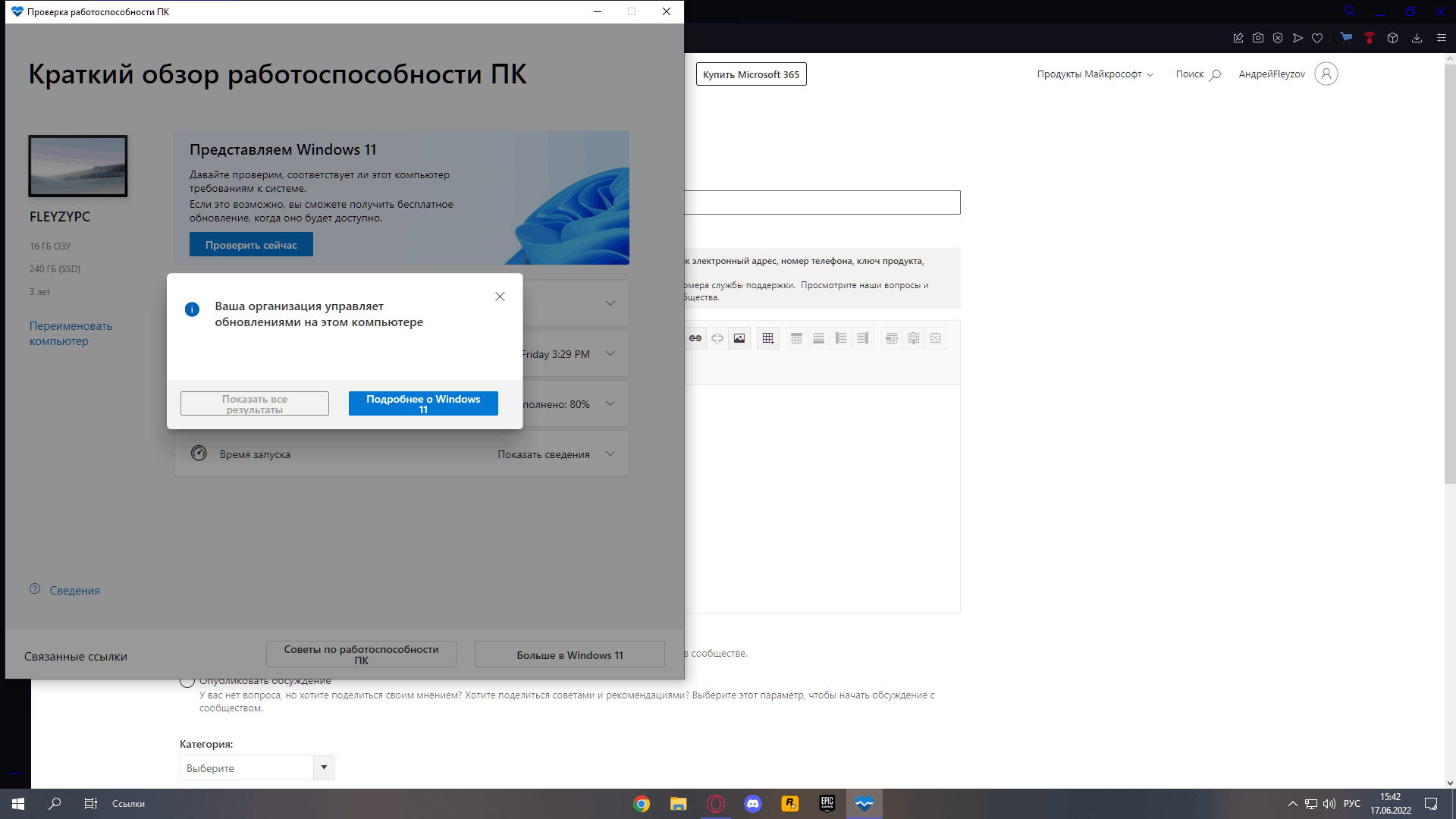
Task: Open 'Продукты Майкрософт' dropdown menu
Action: 1095,74
